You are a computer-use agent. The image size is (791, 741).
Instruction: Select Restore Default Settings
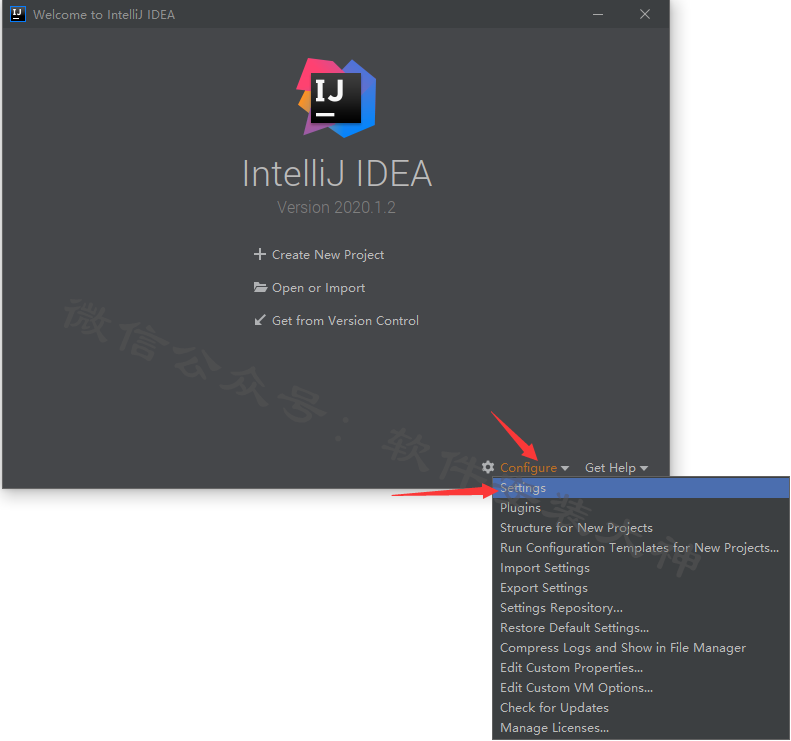pyautogui.click(x=641, y=628)
